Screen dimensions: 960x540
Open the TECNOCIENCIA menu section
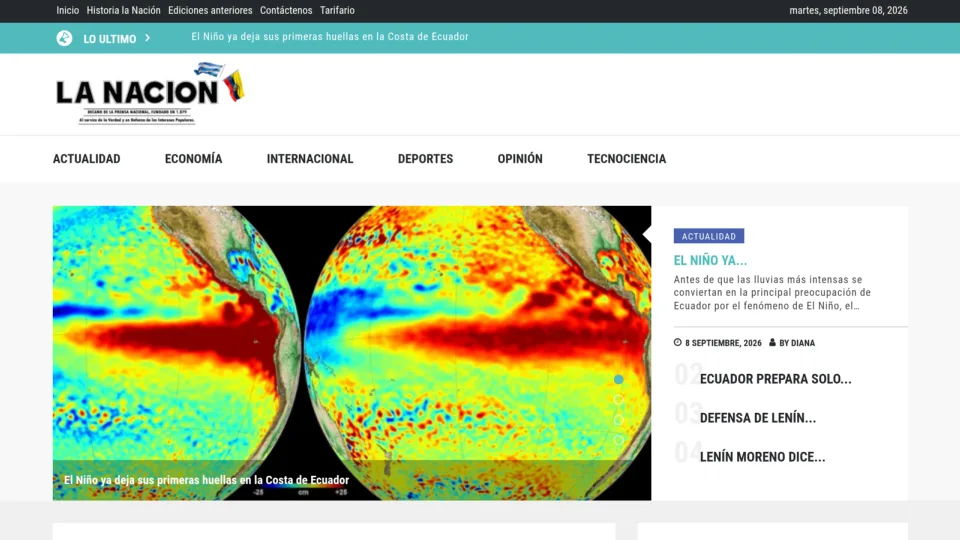[626, 159]
